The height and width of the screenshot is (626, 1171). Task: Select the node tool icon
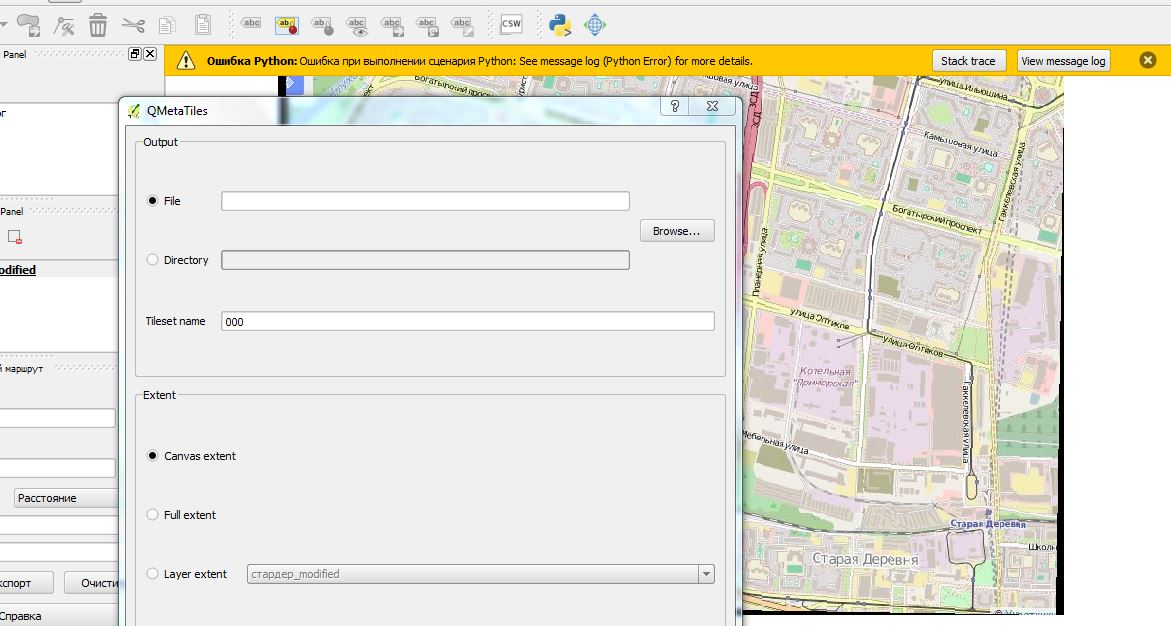tap(64, 25)
